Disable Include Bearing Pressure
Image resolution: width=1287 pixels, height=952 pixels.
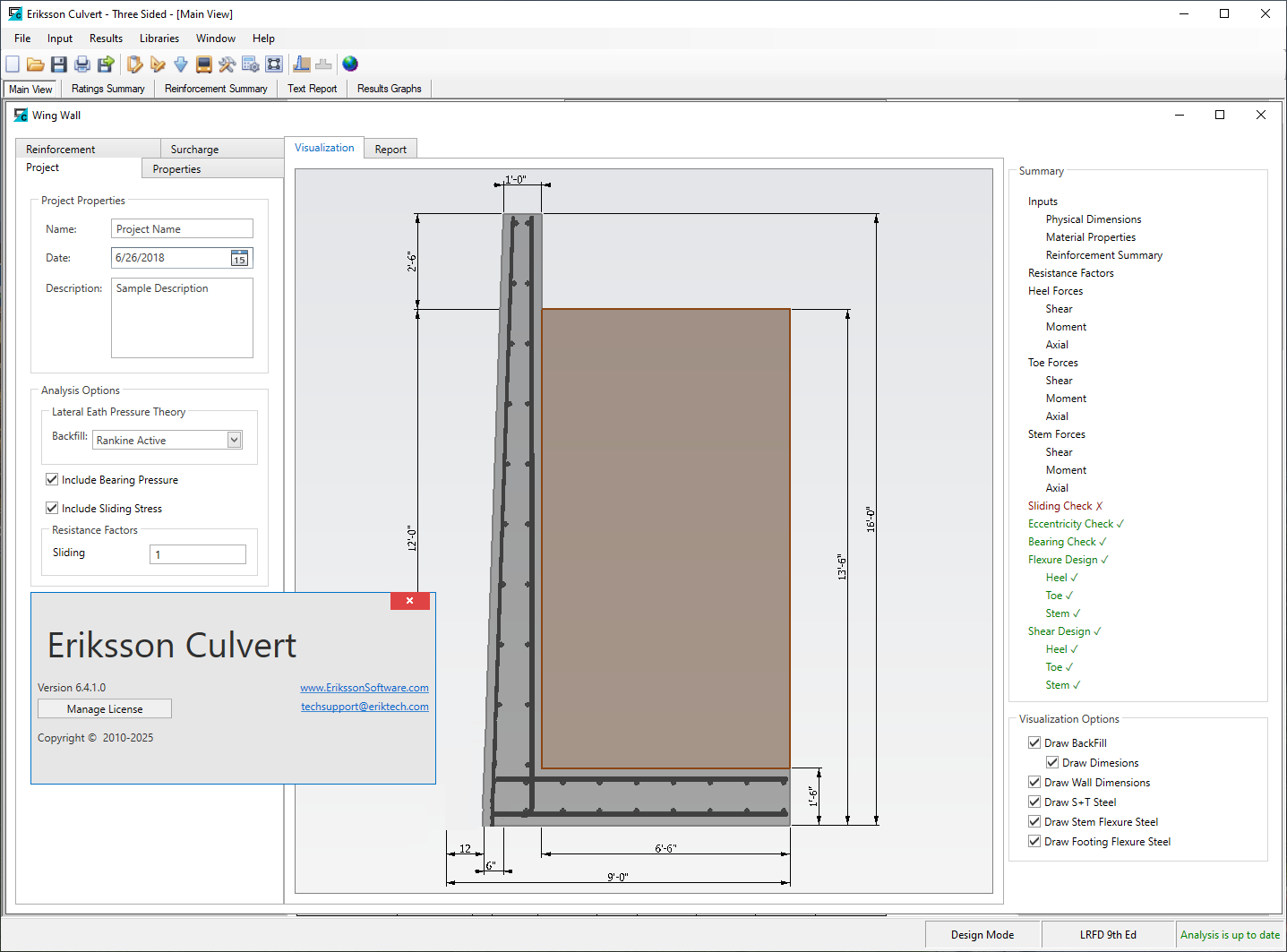click(x=52, y=478)
